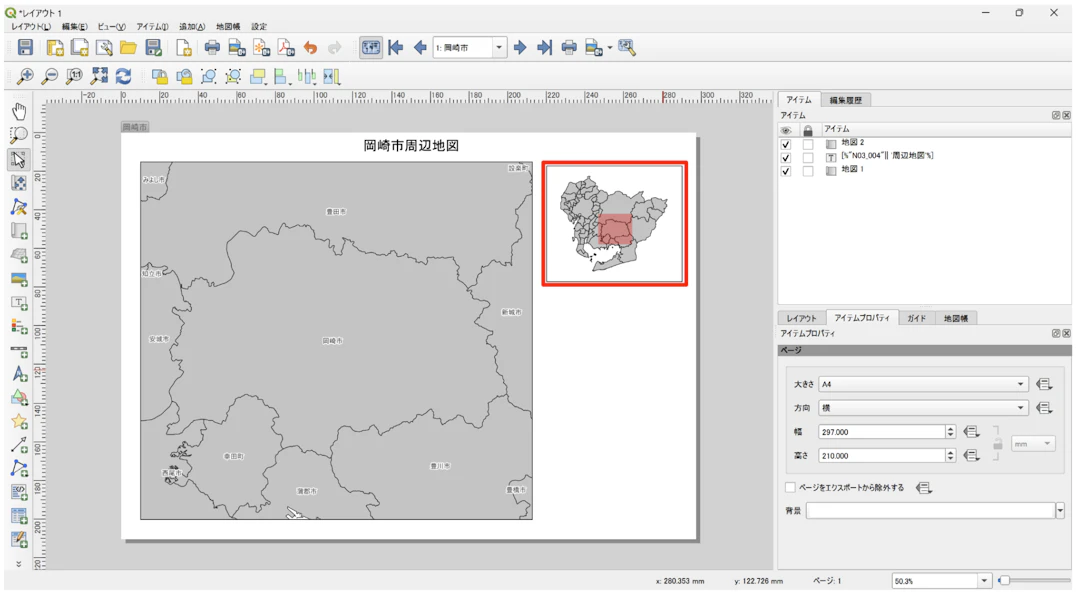Click the save layout icon
Screen dimensions: 1080x595
pos(25,47)
